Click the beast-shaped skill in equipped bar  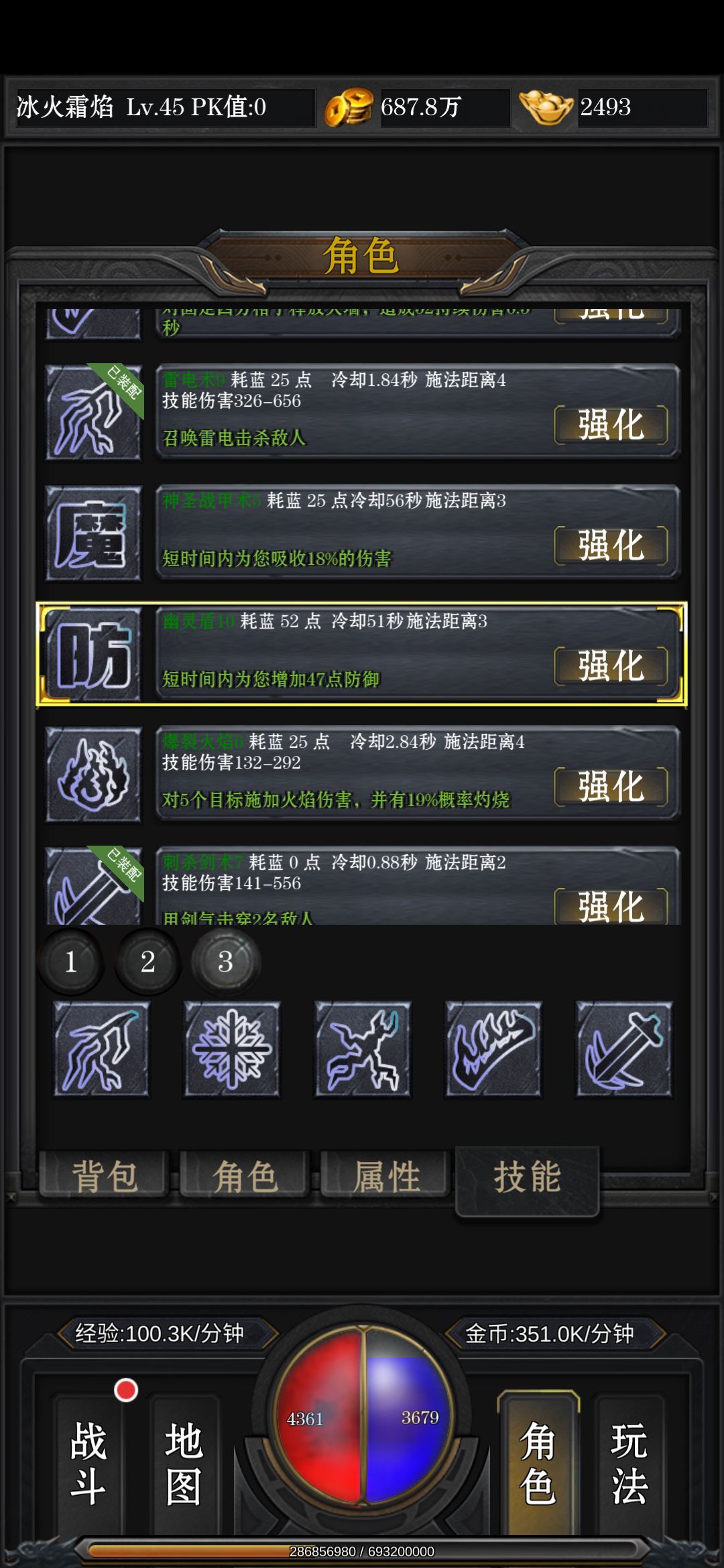click(x=363, y=1049)
